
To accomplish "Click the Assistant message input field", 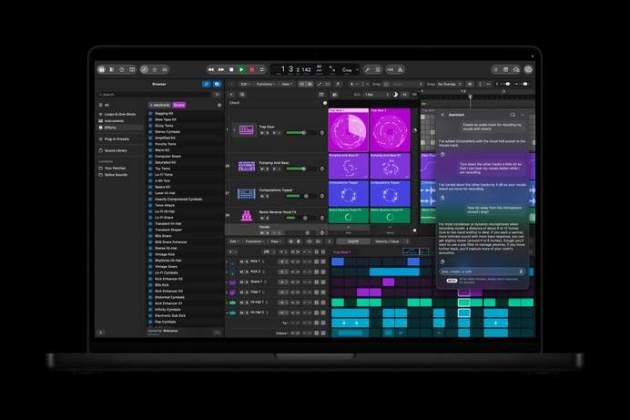I will (x=480, y=272).
